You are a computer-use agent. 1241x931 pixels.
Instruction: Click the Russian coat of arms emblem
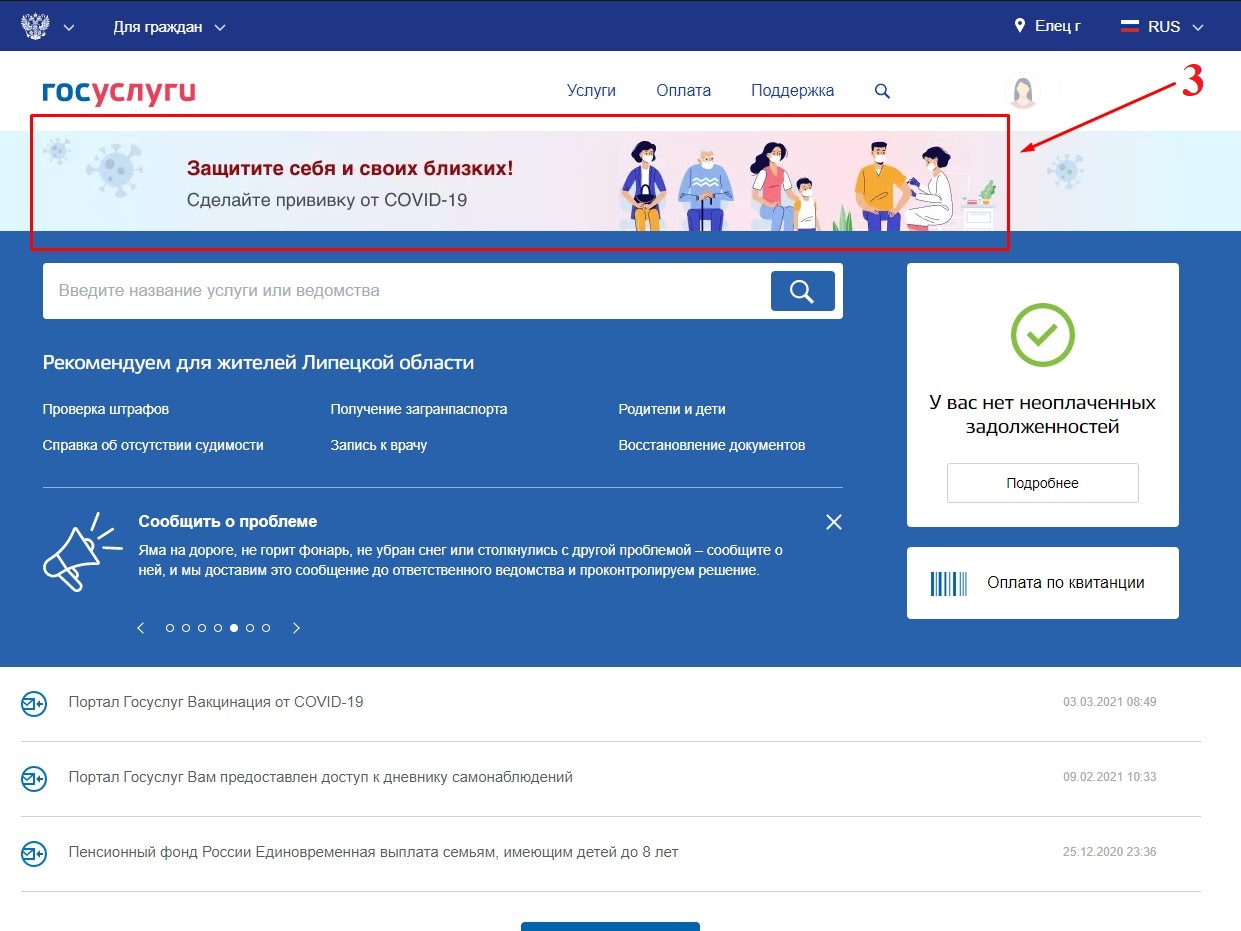point(35,26)
